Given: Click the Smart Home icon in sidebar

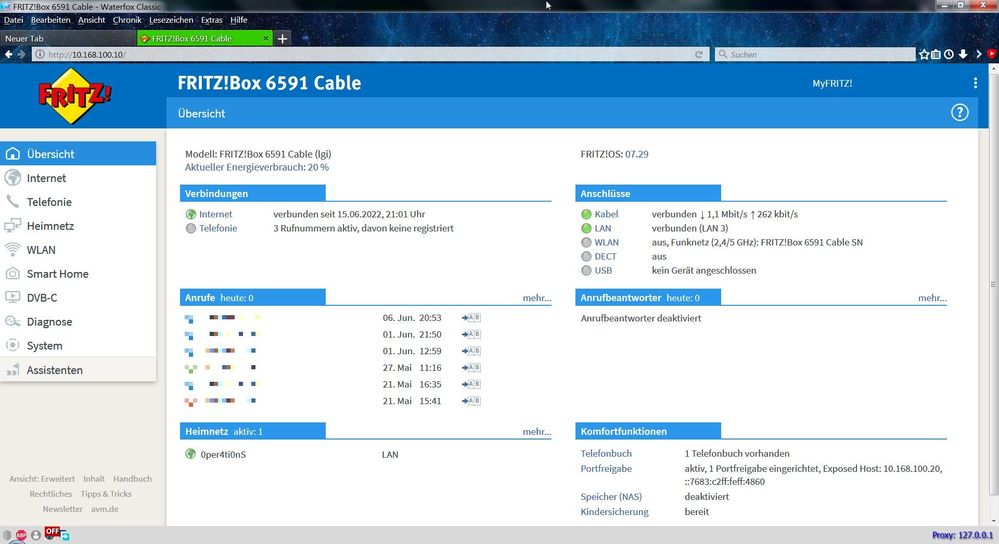Looking at the screenshot, I should click(13, 274).
